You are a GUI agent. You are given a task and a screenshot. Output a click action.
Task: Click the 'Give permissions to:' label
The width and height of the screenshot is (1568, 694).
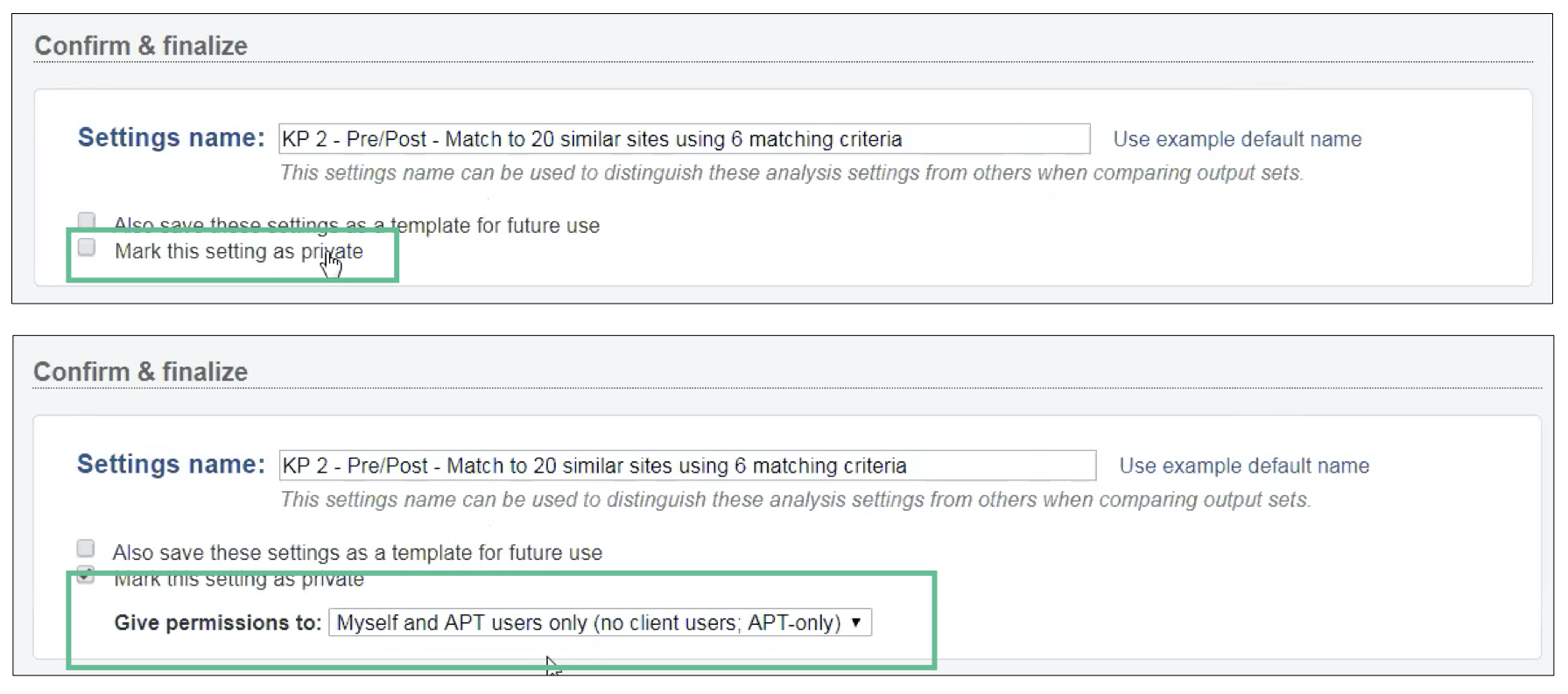coord(217,623)
